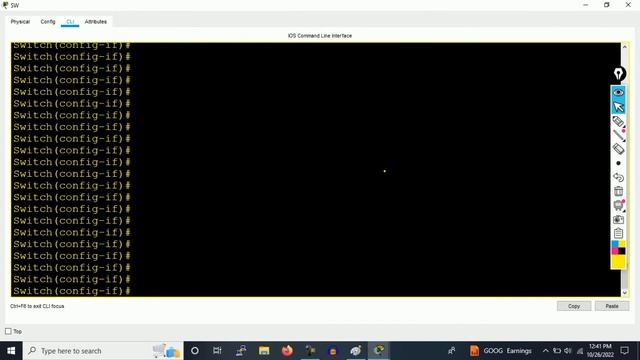The width and height of the screenshot is (640, 360).
Task: Open network status tray icon
Action: [x=580, y=351]
